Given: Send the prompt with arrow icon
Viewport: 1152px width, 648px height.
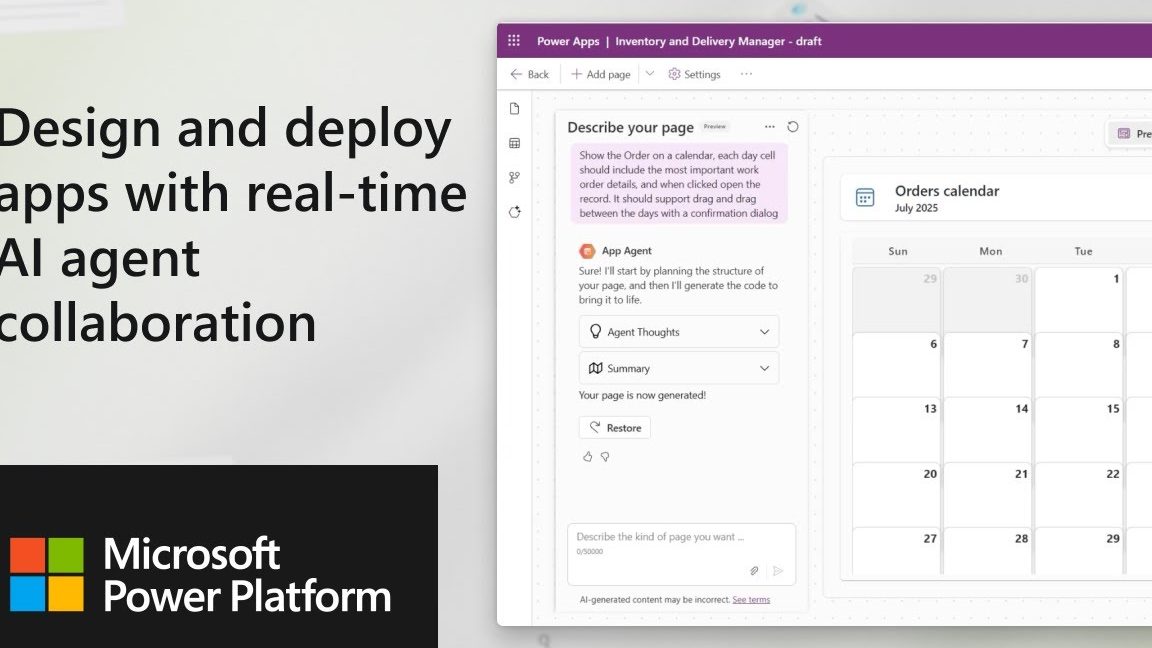Looking at the screenshot, I should pyautogui.click(x=778, y=571).
